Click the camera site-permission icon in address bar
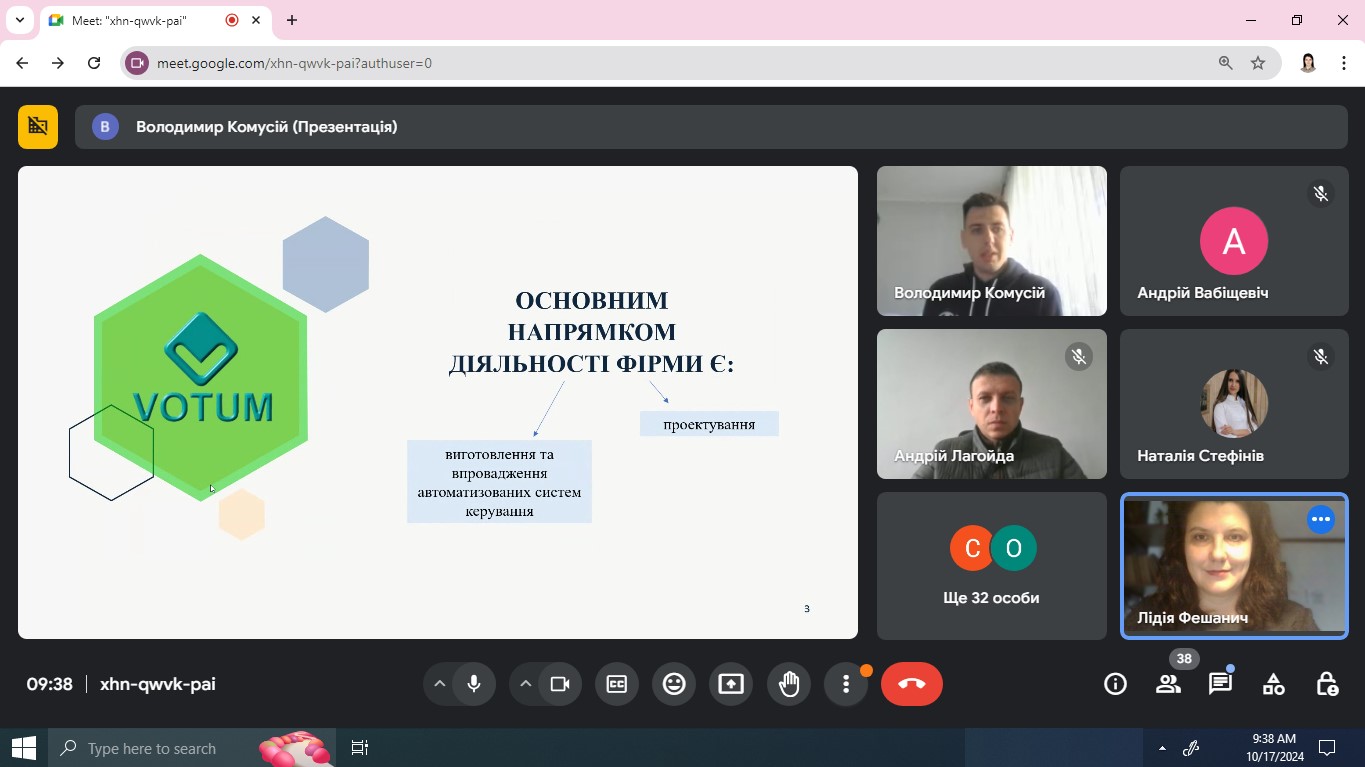Viewport: 1365px width, 767px height. (x=137, y=63)
